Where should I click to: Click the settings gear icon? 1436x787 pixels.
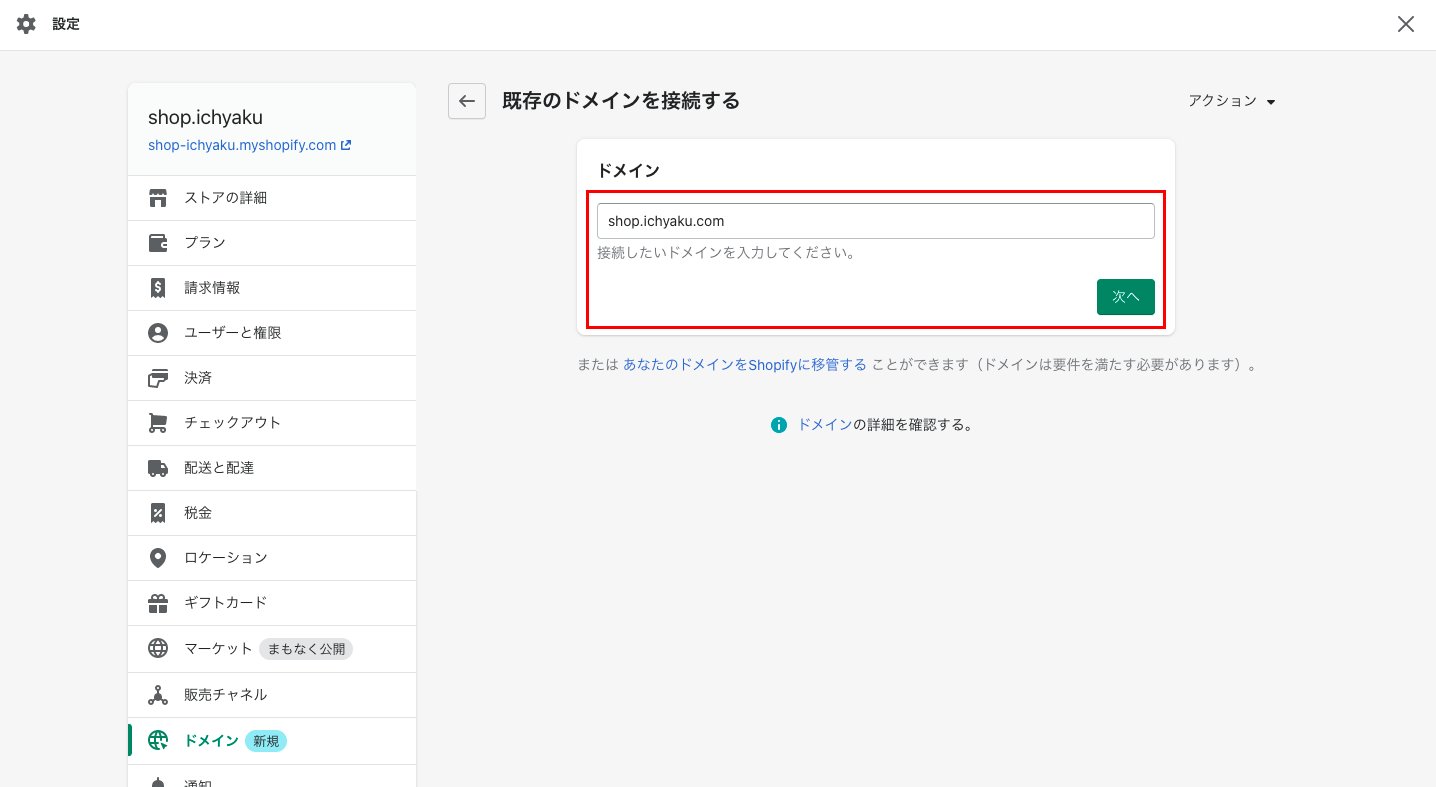26,24
